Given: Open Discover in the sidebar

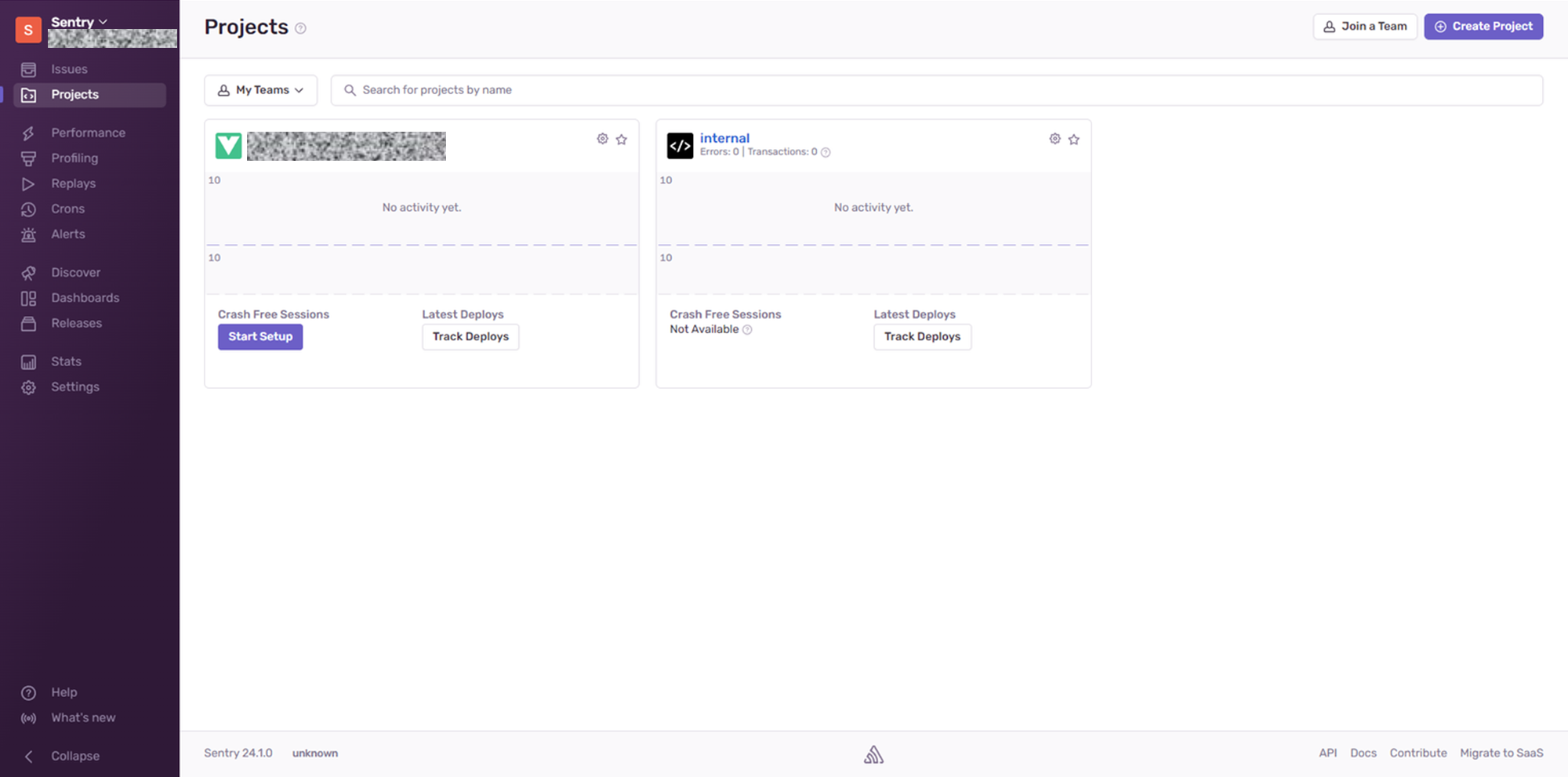Looking at the screenshot, I should tap(75, 272).
